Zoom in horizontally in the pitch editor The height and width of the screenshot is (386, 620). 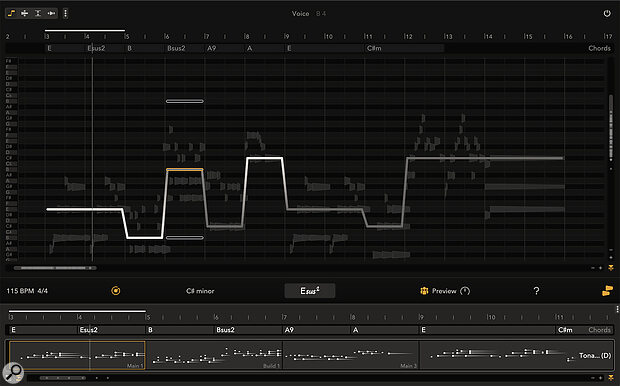click(x=600, y=268)
